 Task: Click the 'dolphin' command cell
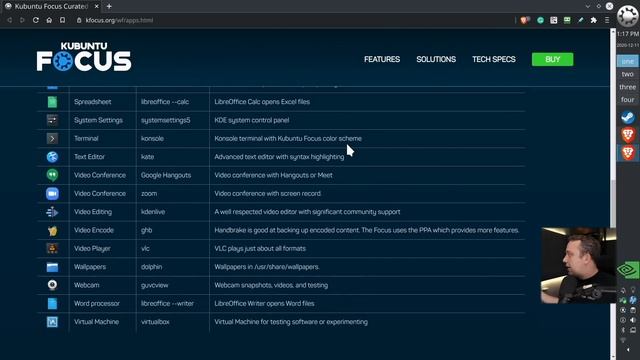coord(151,267)
